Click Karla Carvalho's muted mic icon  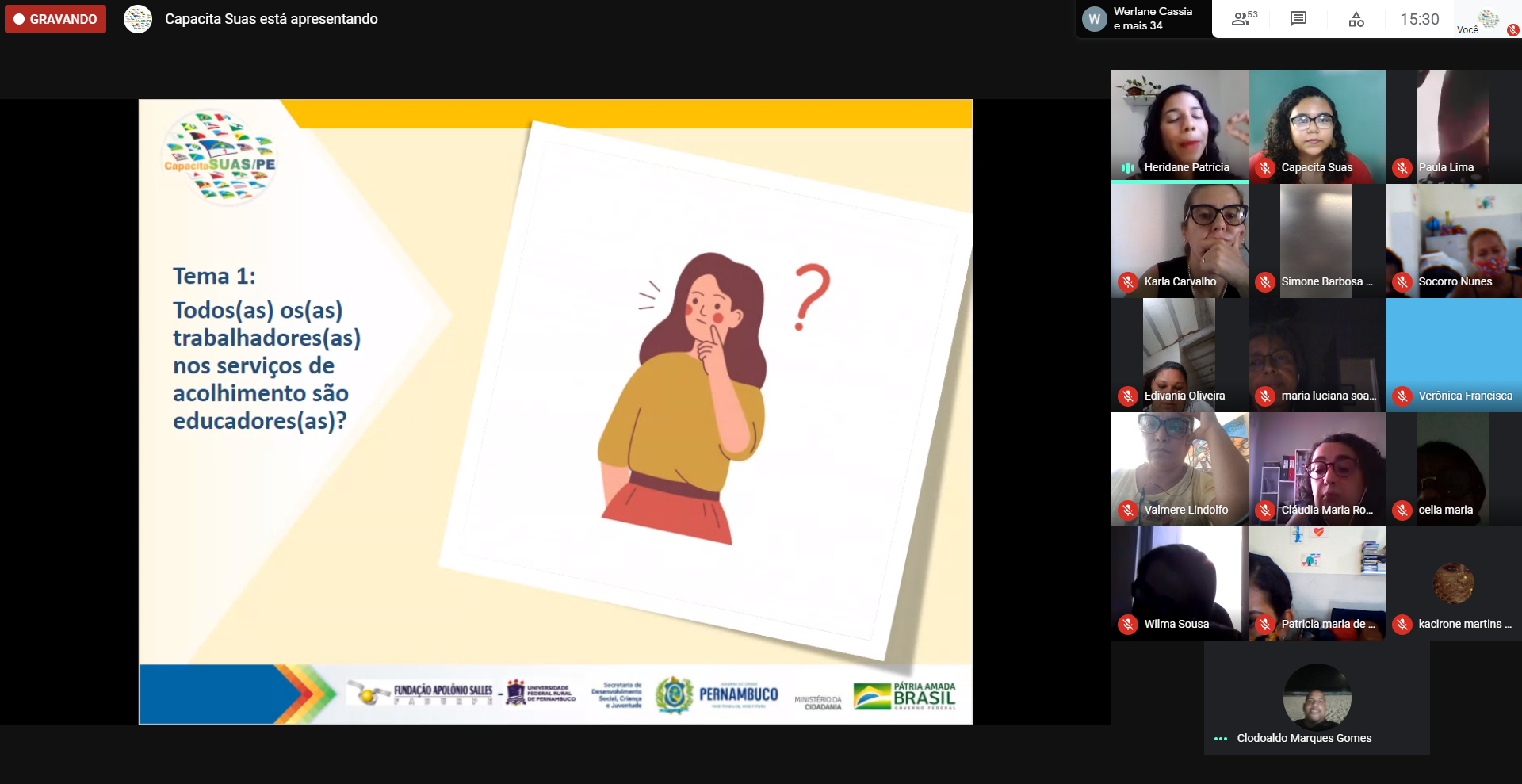(1127, 282)
